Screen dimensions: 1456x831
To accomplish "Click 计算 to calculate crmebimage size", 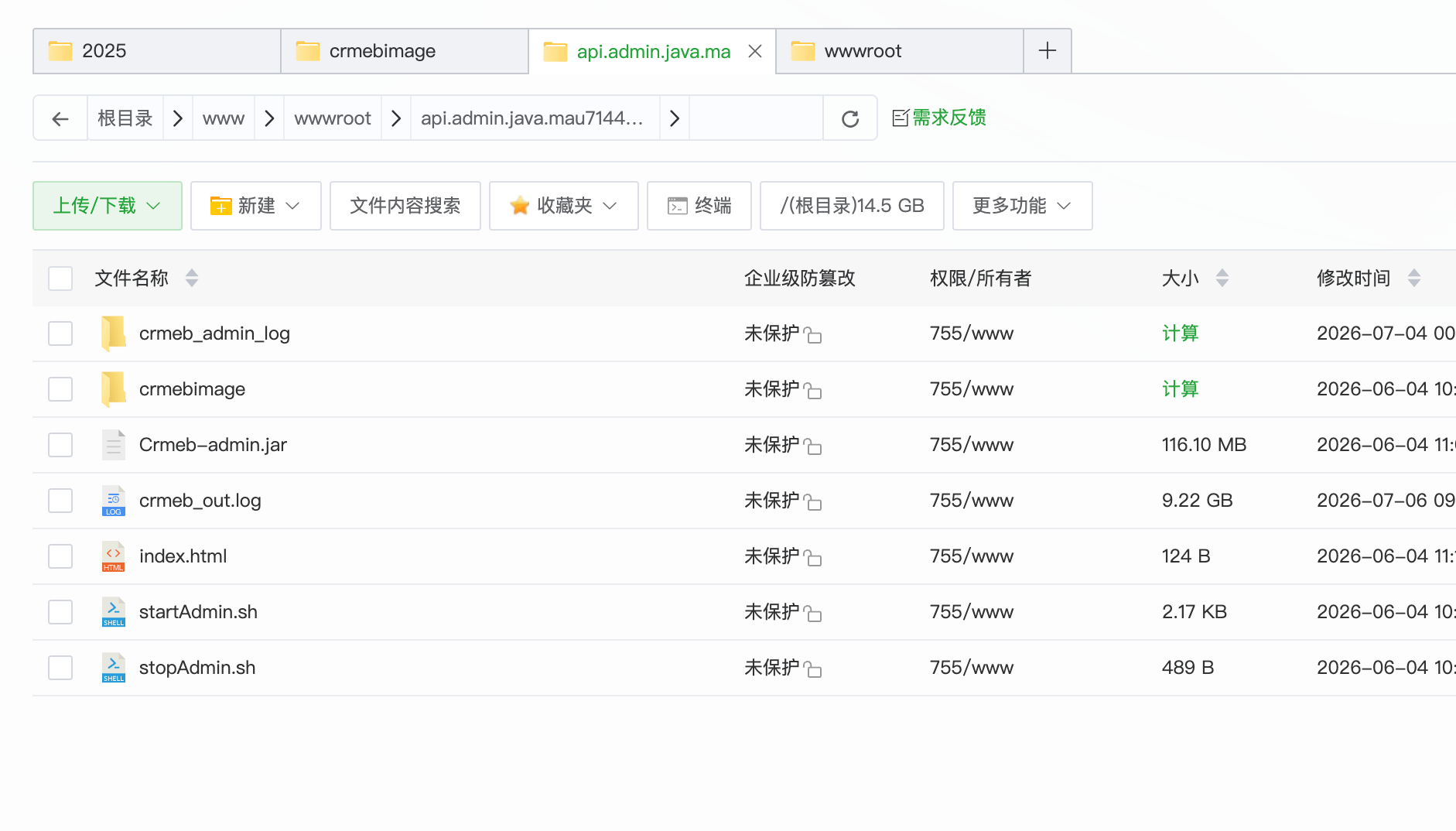I will (x=1180, y=389).
